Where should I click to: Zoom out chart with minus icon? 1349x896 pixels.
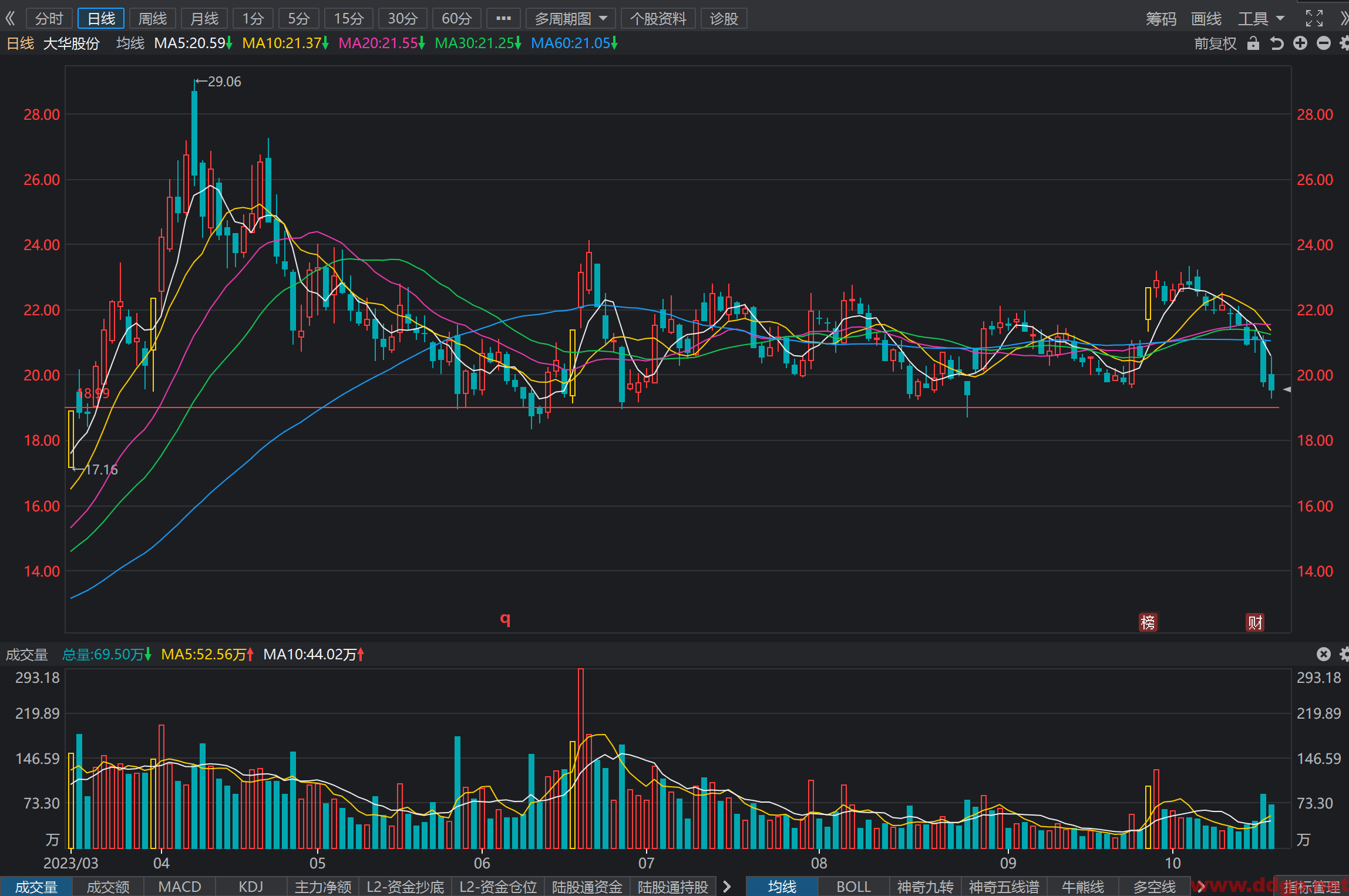coord(1324,43)
